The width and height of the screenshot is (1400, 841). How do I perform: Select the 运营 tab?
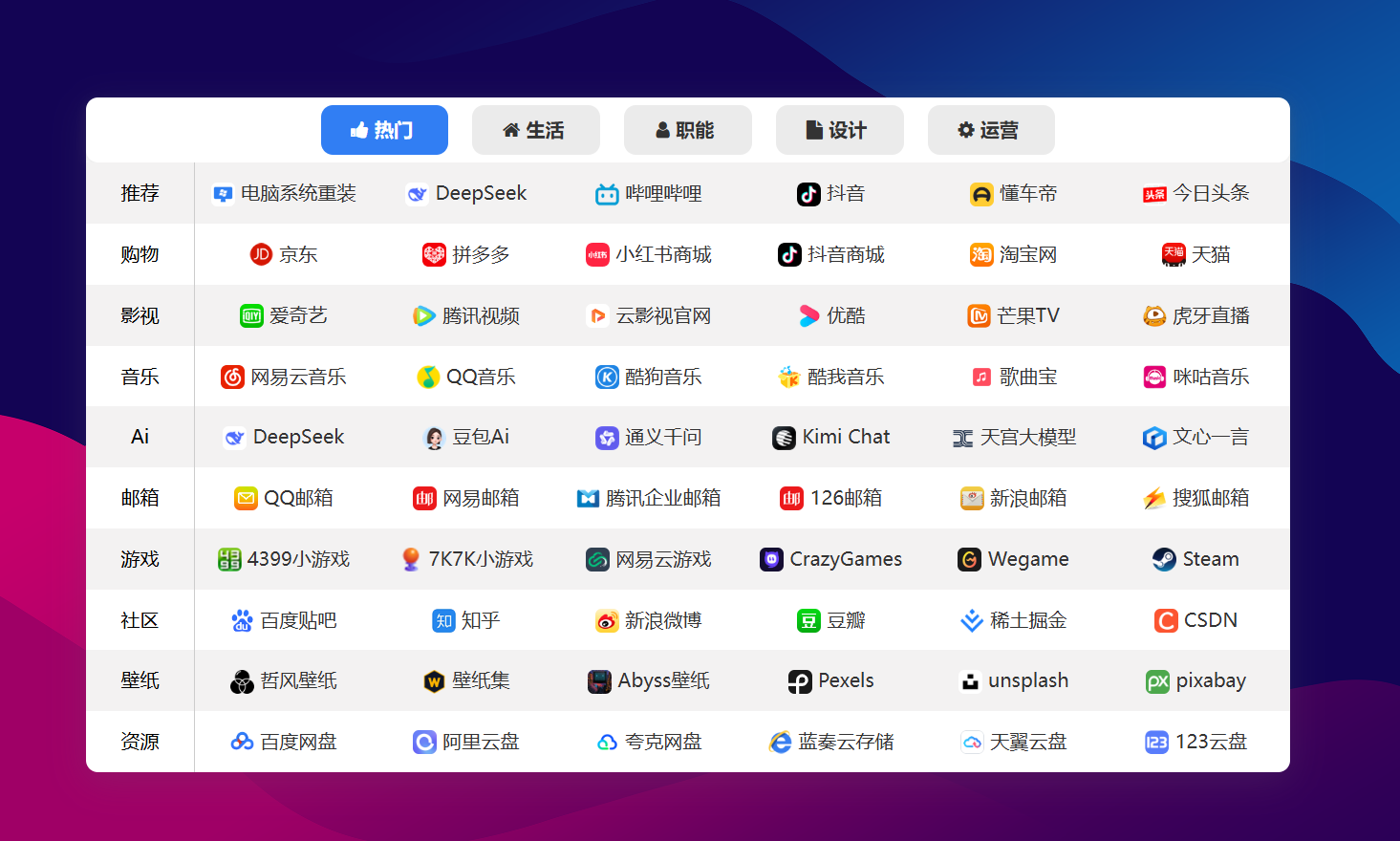990,130
